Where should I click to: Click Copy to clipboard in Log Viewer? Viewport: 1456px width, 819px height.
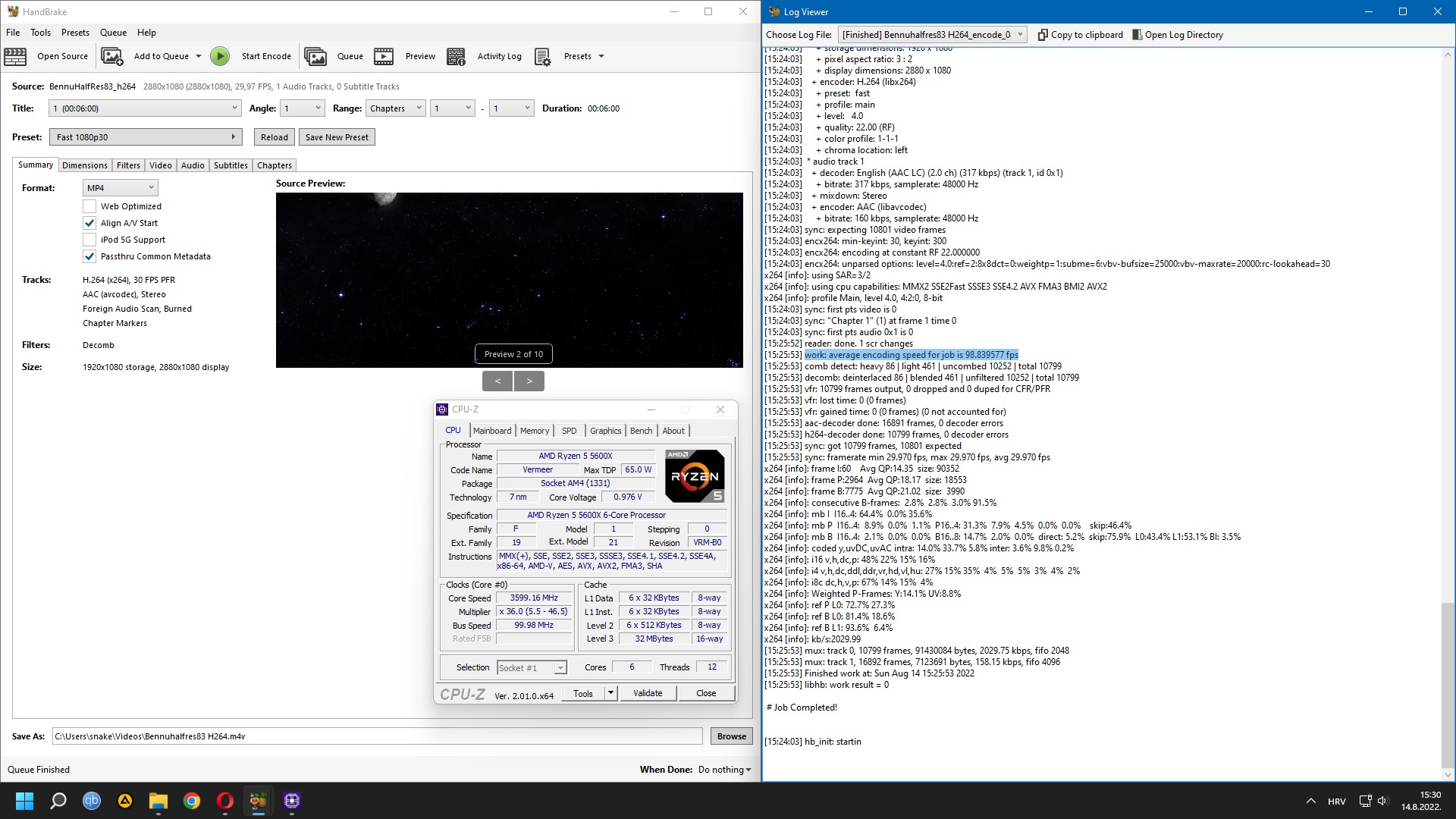coord(1080,35)
